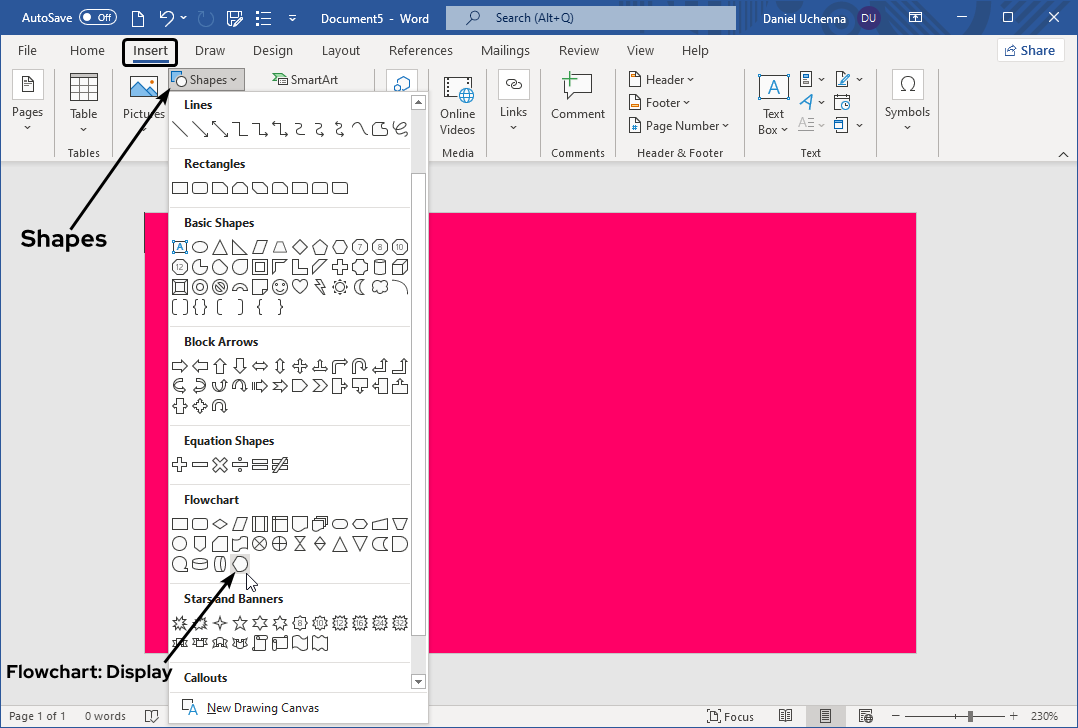Pick the heart shape in Basic Shapes
This screenshot has width=1078, height=728.
(x=300, y=287)
